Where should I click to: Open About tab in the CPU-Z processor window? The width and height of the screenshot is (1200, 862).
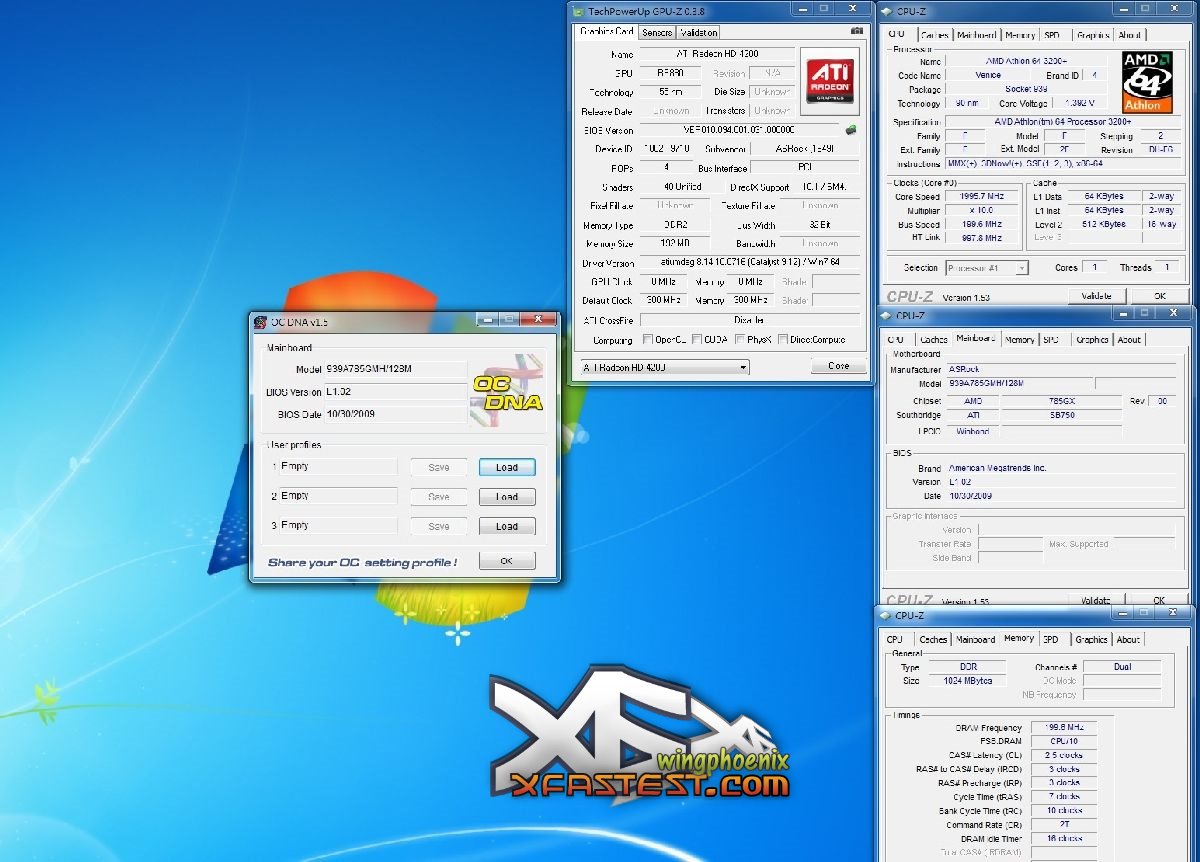(1129, 35)
